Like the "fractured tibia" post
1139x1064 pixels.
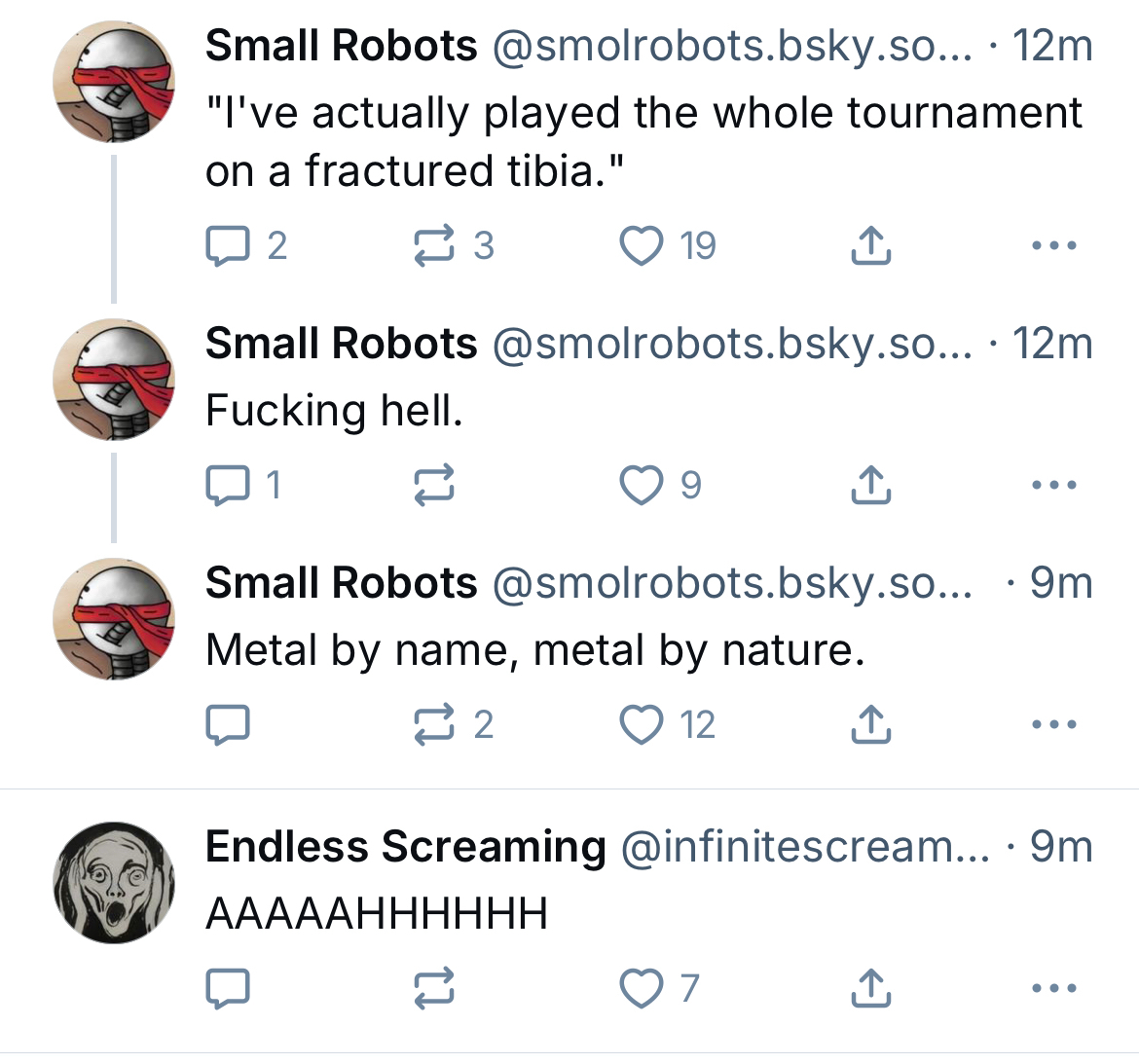642,246
